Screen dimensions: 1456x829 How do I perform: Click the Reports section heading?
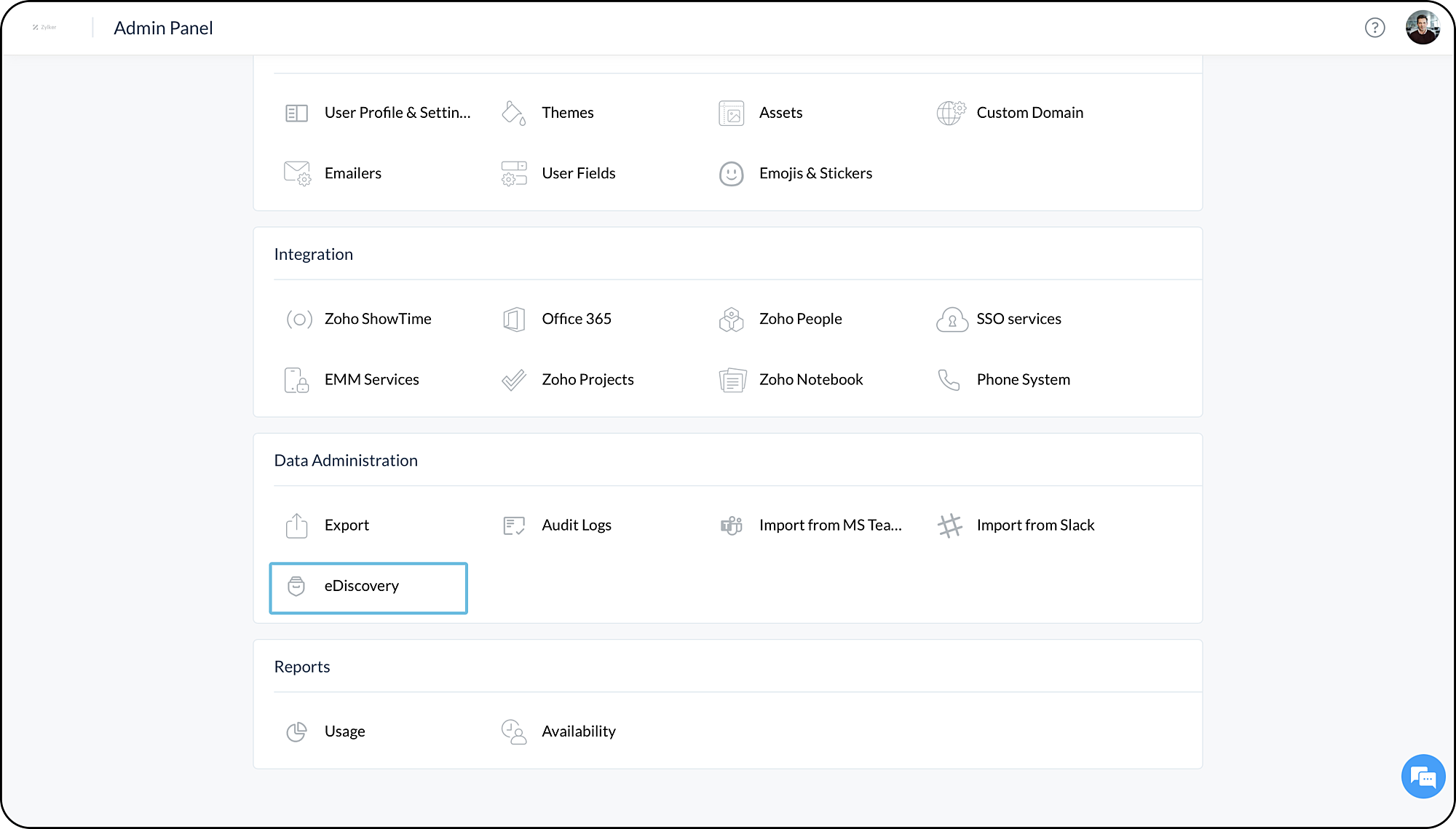tap(302, 667)
